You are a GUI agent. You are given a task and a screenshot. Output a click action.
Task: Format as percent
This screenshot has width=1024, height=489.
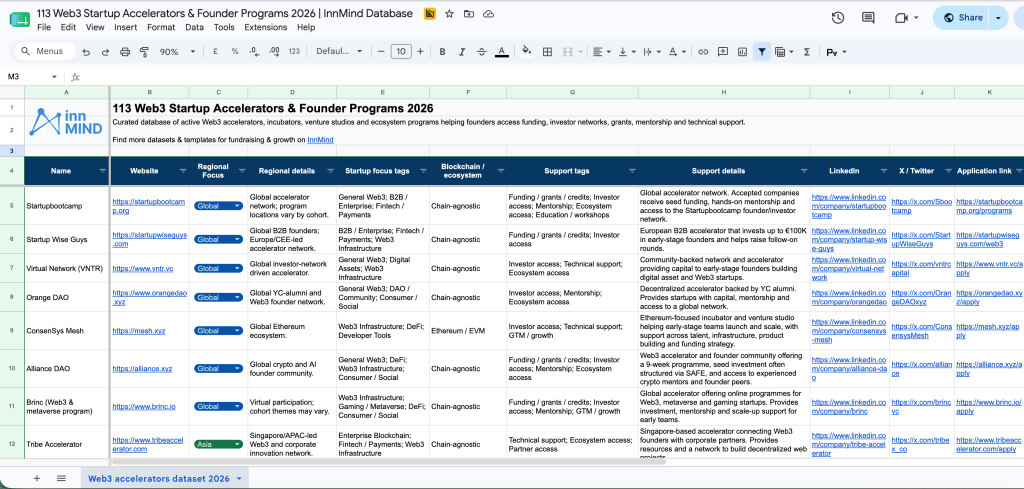tap(234, 52)
